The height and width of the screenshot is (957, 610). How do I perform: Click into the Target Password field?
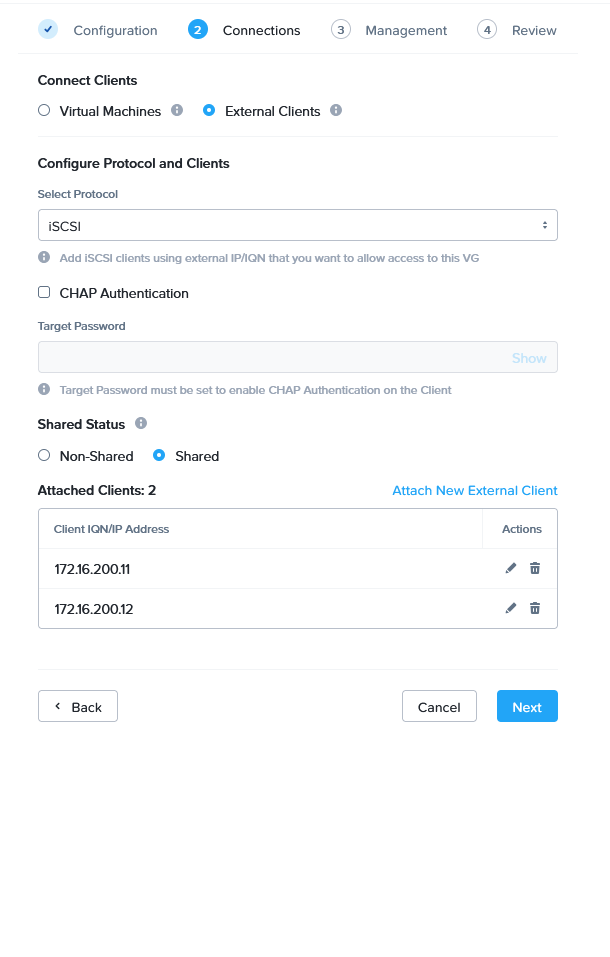tap(270, 357)
